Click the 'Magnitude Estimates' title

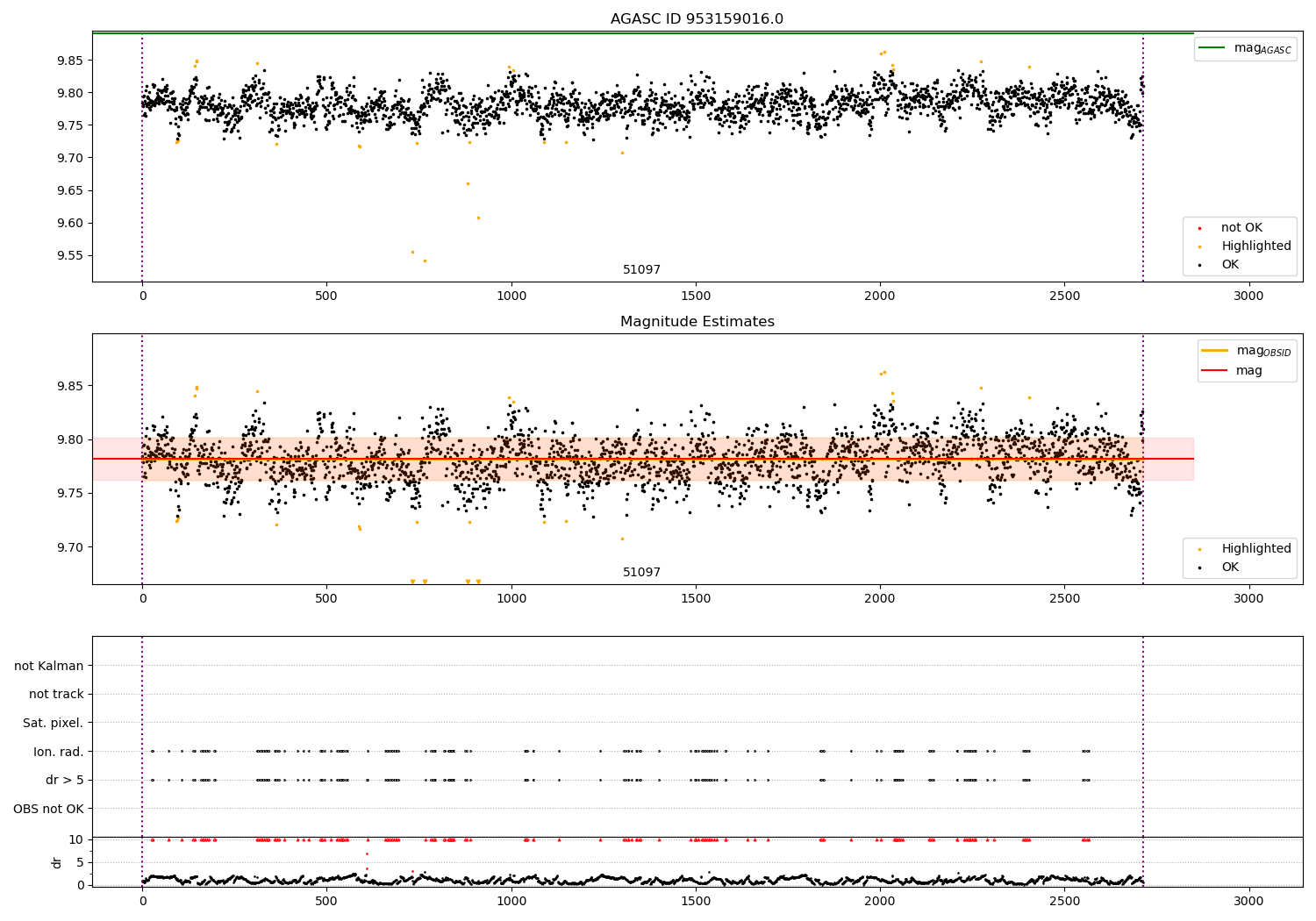coord(697,321)
